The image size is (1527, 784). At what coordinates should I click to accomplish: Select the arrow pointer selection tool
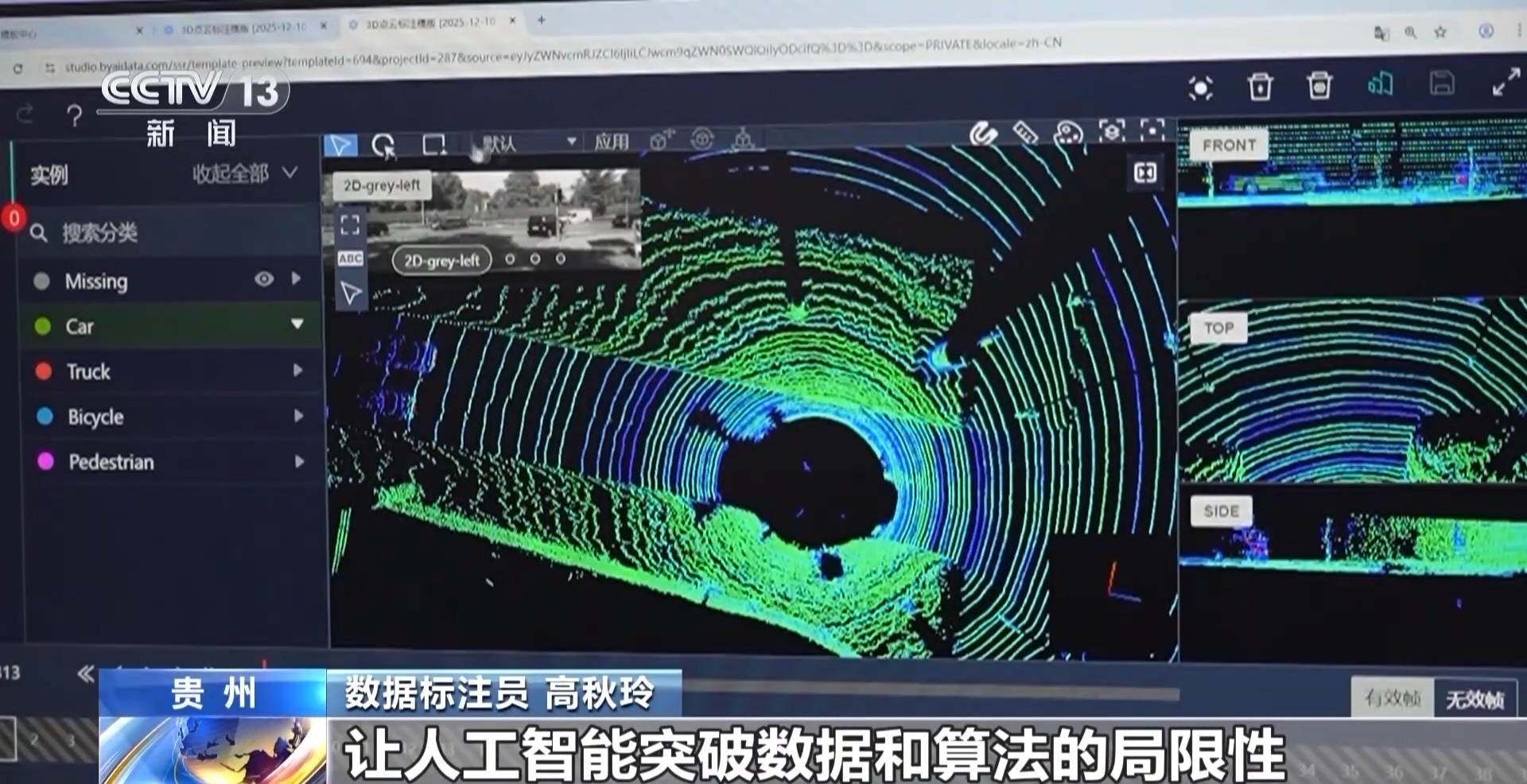click(x=340, y=146)
